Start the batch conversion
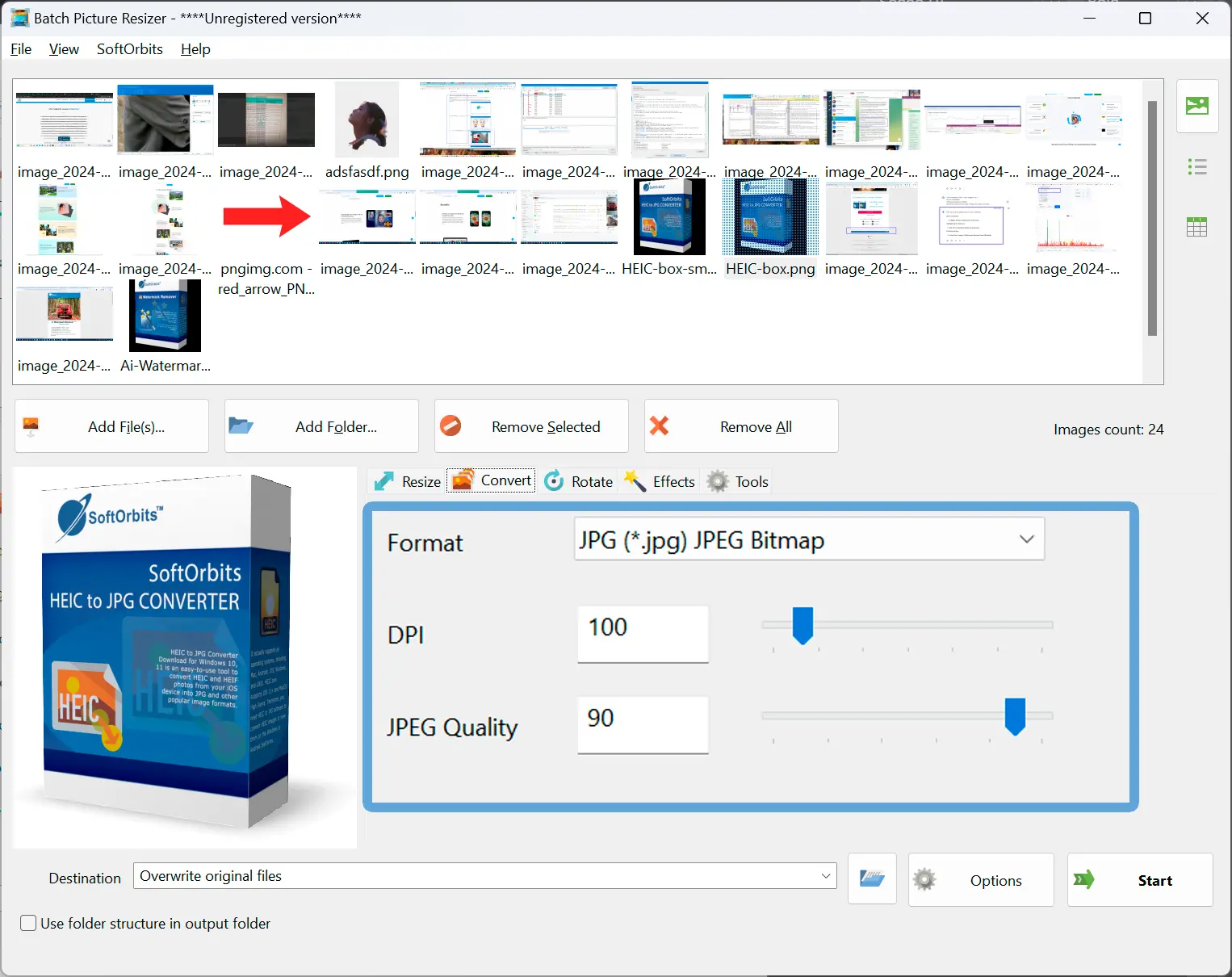 (1140, 880)
